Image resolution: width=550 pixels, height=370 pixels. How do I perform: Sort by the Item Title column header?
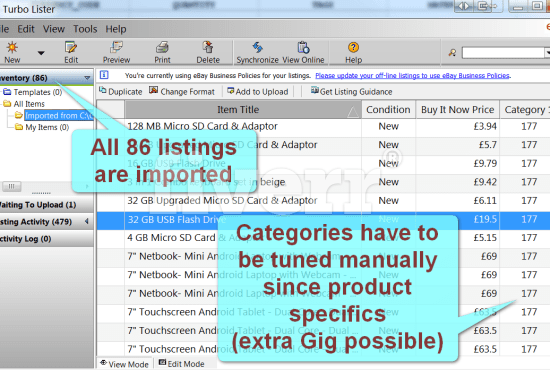[243, 110]
